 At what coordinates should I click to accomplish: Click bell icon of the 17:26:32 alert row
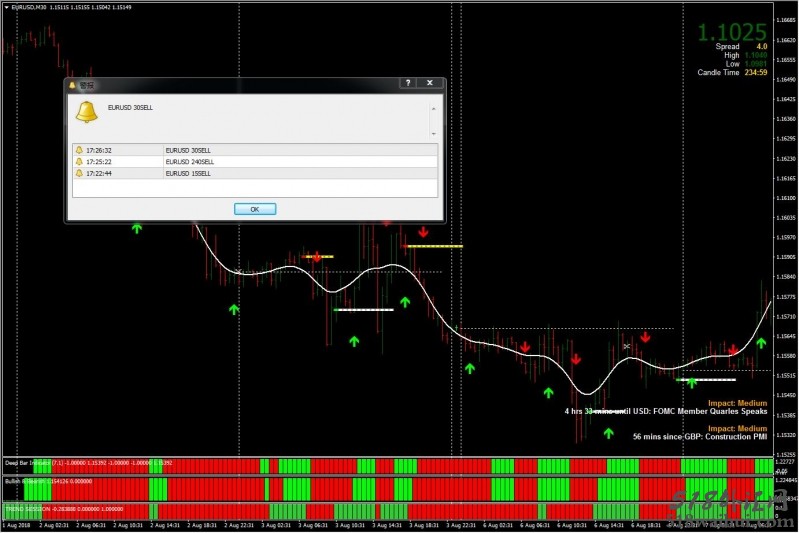click(x=79, y=150)
